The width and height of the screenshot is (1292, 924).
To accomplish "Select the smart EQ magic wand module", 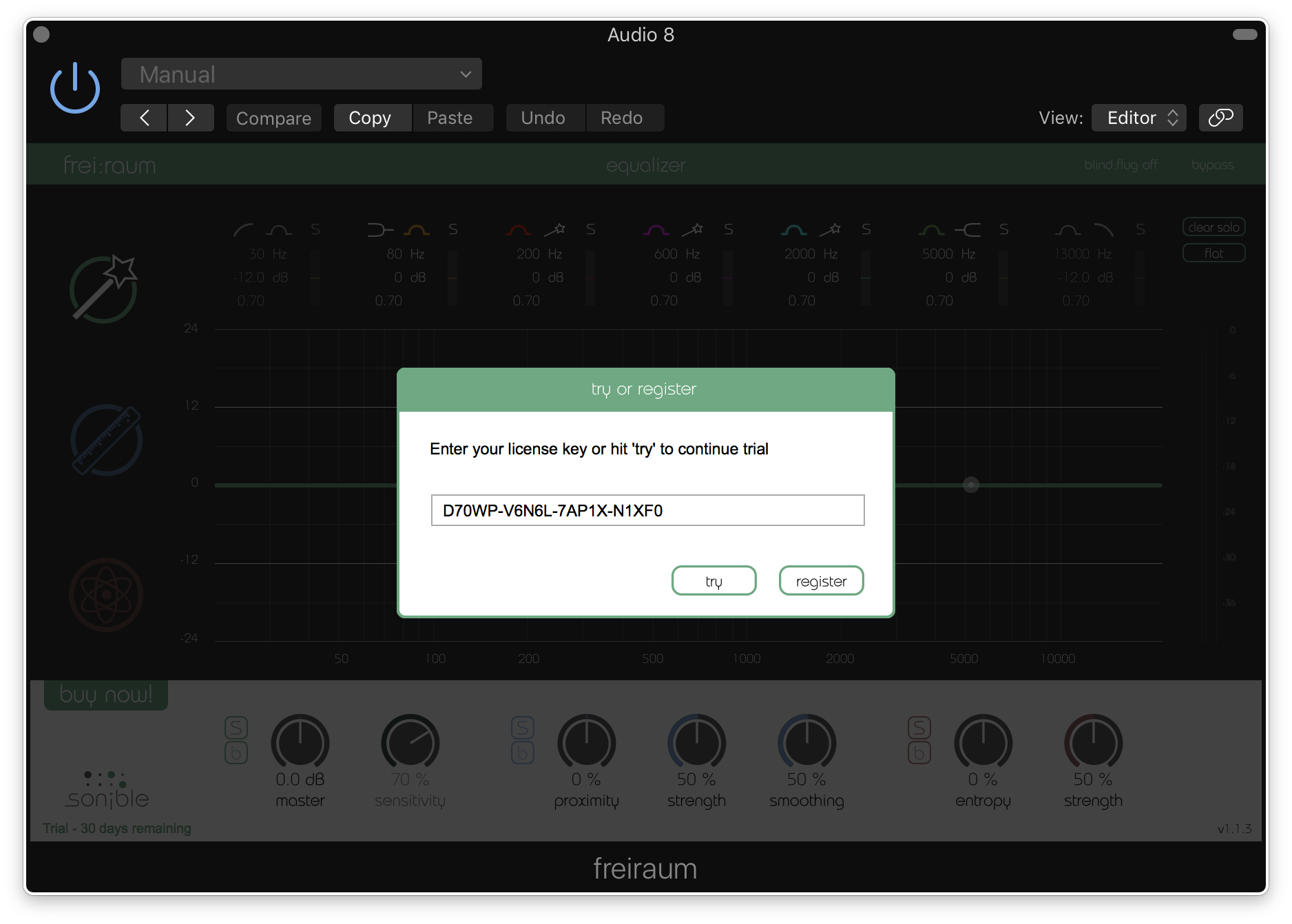I will [x=104, y=288].
